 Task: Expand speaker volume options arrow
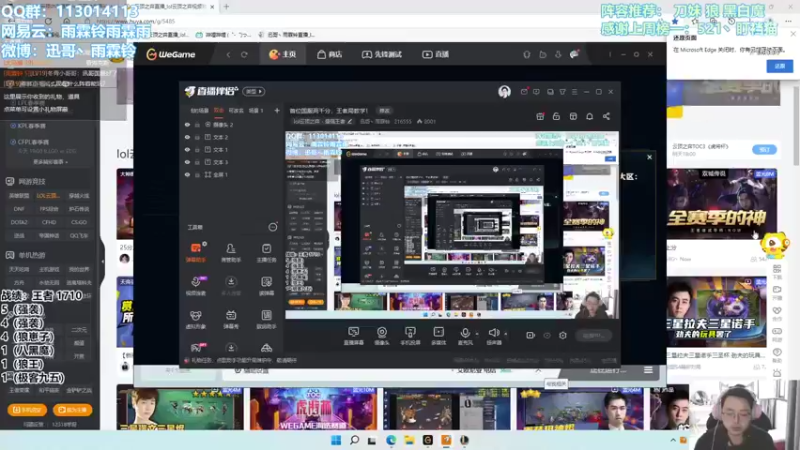coord(506,334)
